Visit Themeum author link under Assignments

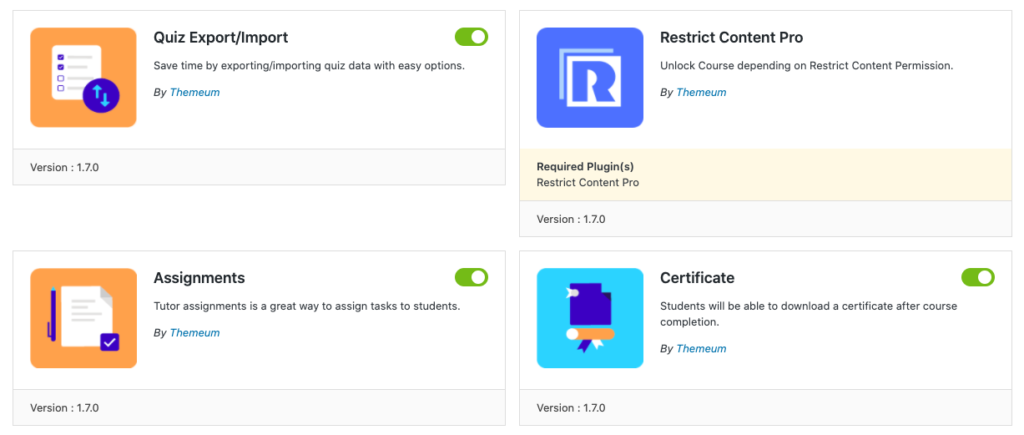coord(195,332)
